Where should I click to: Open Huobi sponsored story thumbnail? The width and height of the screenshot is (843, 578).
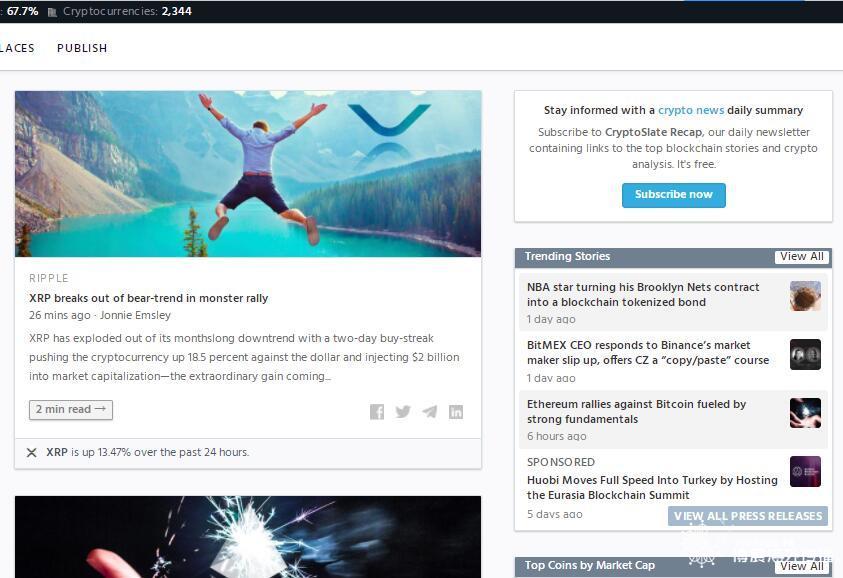[x=805, y=472]
